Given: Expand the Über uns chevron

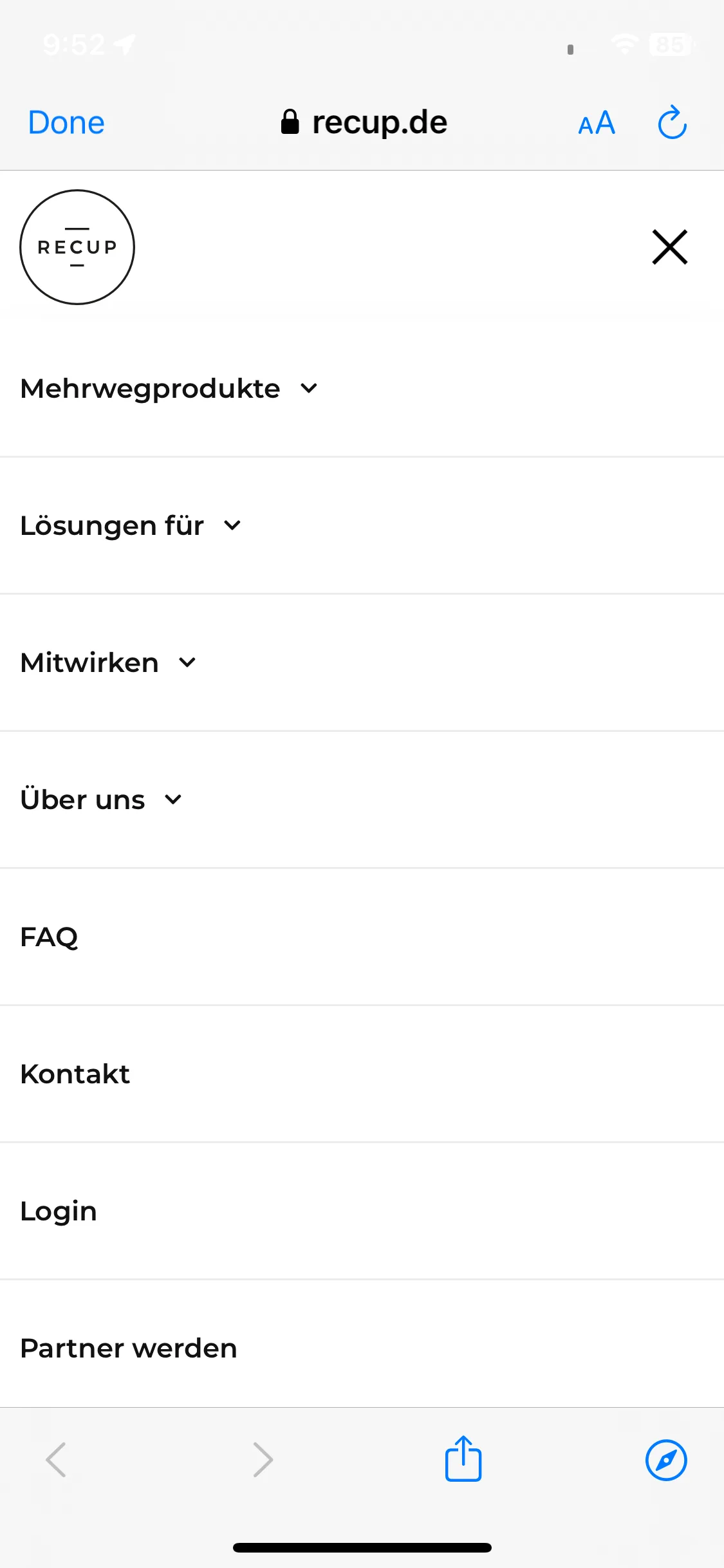Looking at the screenshot, I should click(x=173, y=799).
